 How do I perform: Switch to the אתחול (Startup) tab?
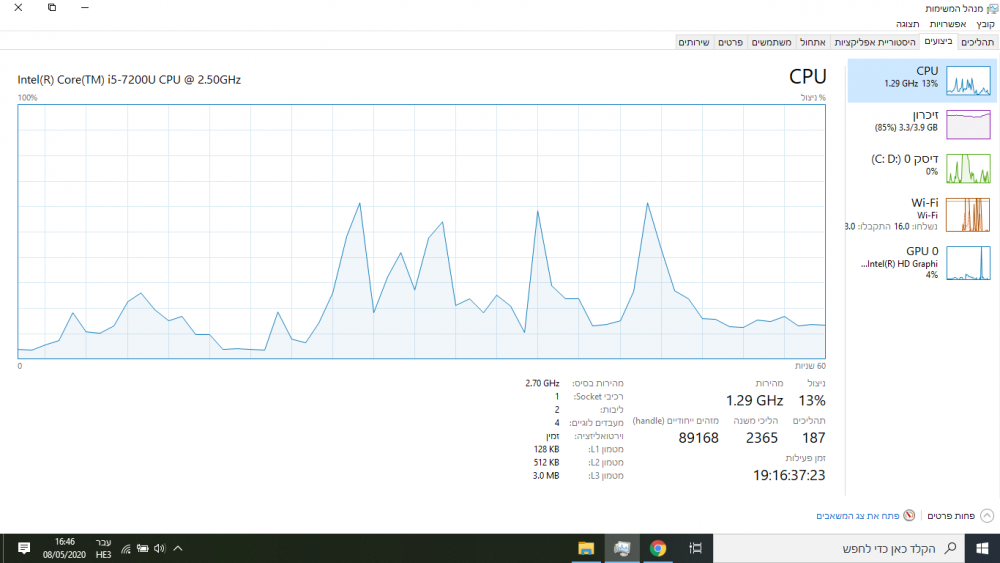812,42
